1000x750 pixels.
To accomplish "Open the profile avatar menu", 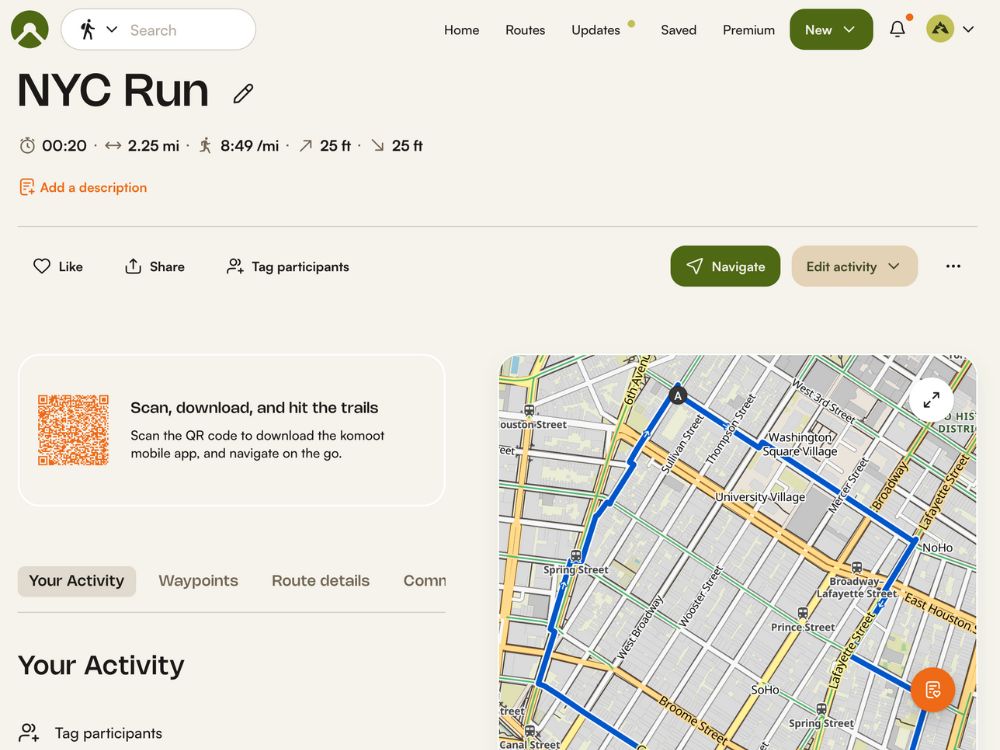I will [x=949, y=30].
